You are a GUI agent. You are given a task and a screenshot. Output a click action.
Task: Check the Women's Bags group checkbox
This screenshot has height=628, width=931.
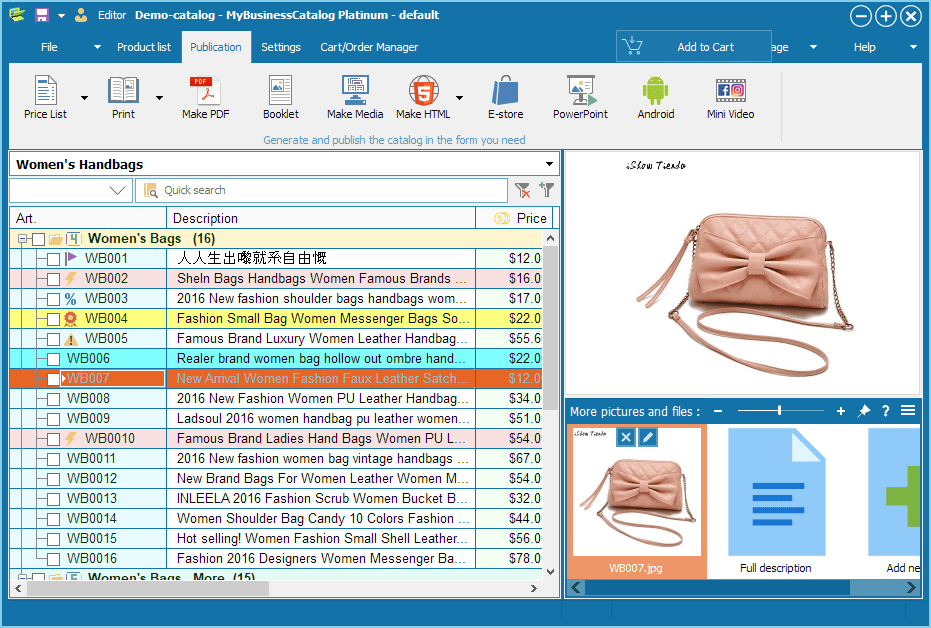pos(39,239)
